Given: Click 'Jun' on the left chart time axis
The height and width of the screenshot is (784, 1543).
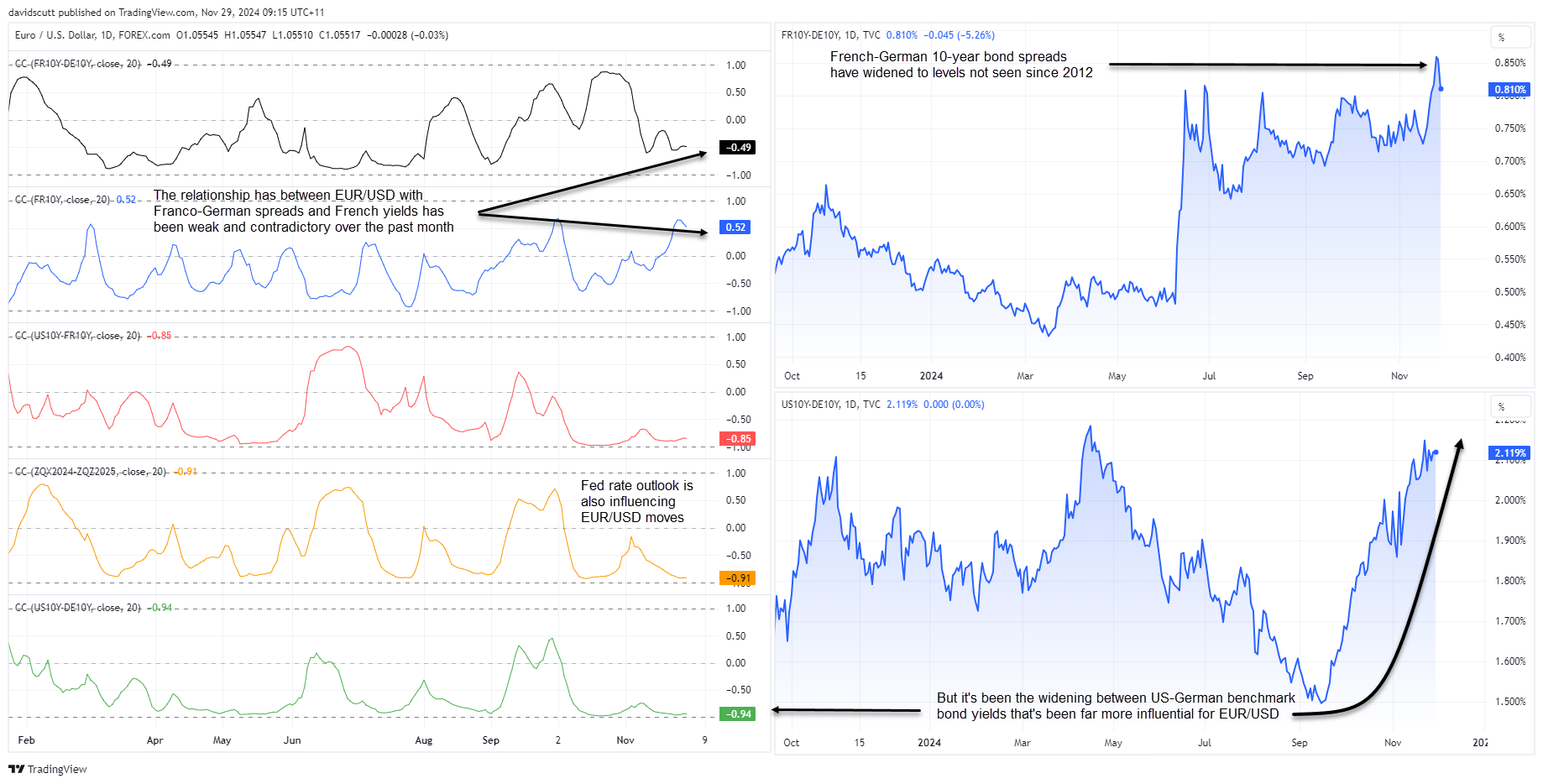Looking at the screenshot, I should point(292,740).
